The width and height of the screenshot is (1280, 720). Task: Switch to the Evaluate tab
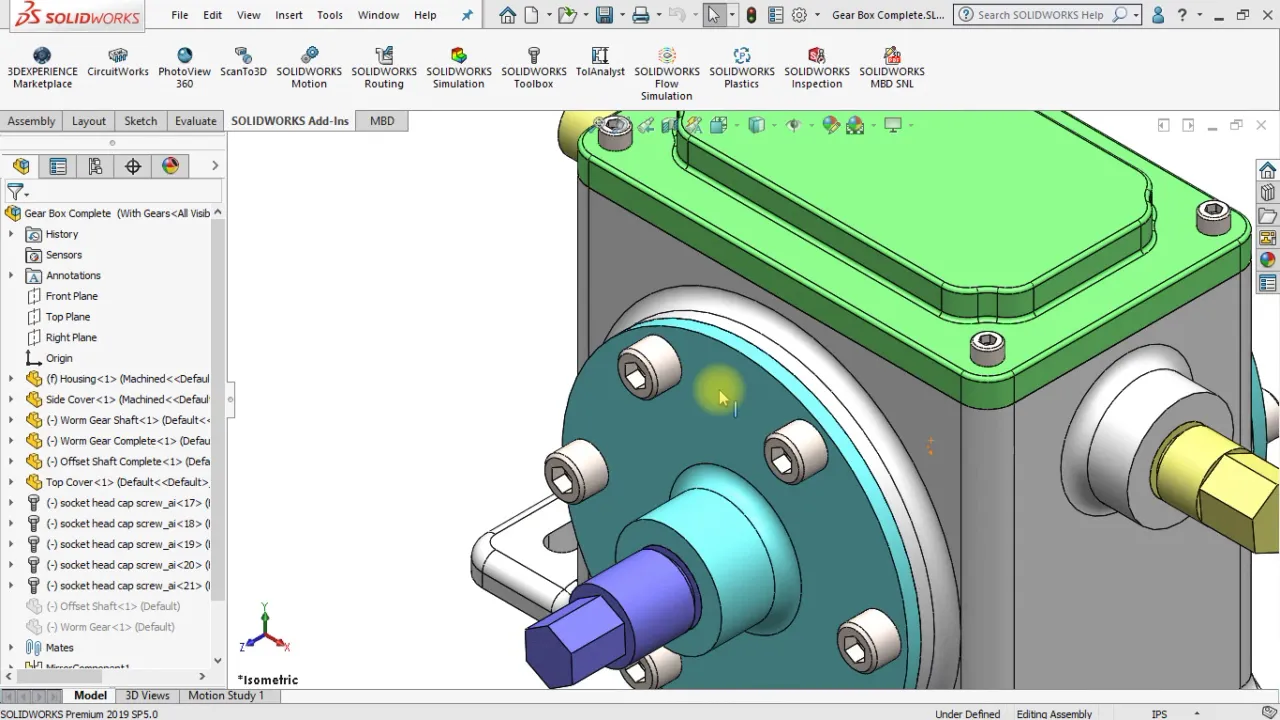pyautogui.click(x=196, y=121)
